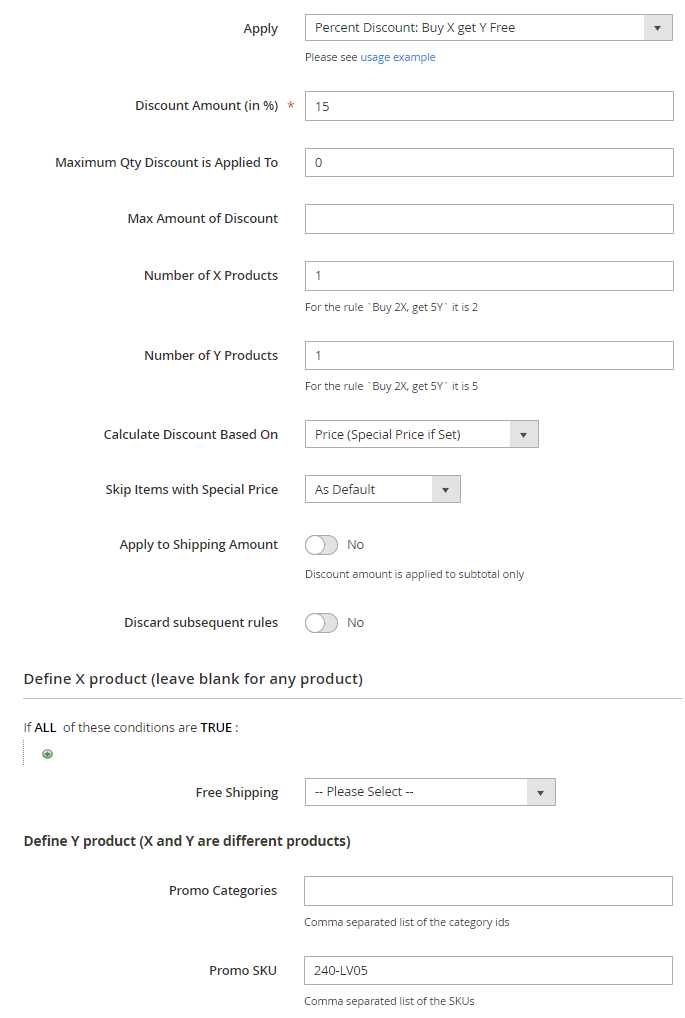Click the Discount Amount input field
This screenshot has height=1018, width=685.
tap(488, 106)
